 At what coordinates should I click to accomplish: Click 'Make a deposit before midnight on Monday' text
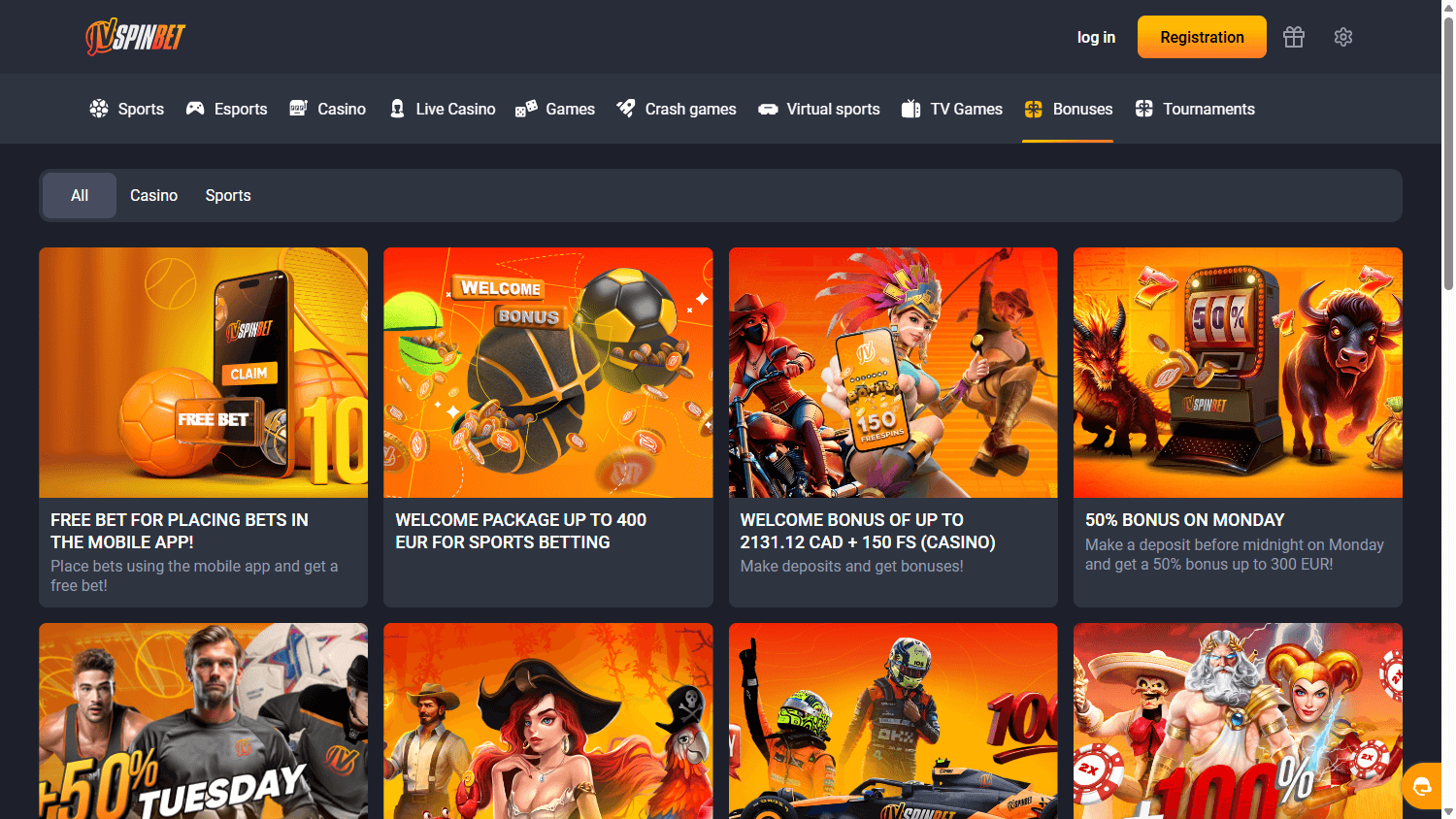coord(1235,554)
